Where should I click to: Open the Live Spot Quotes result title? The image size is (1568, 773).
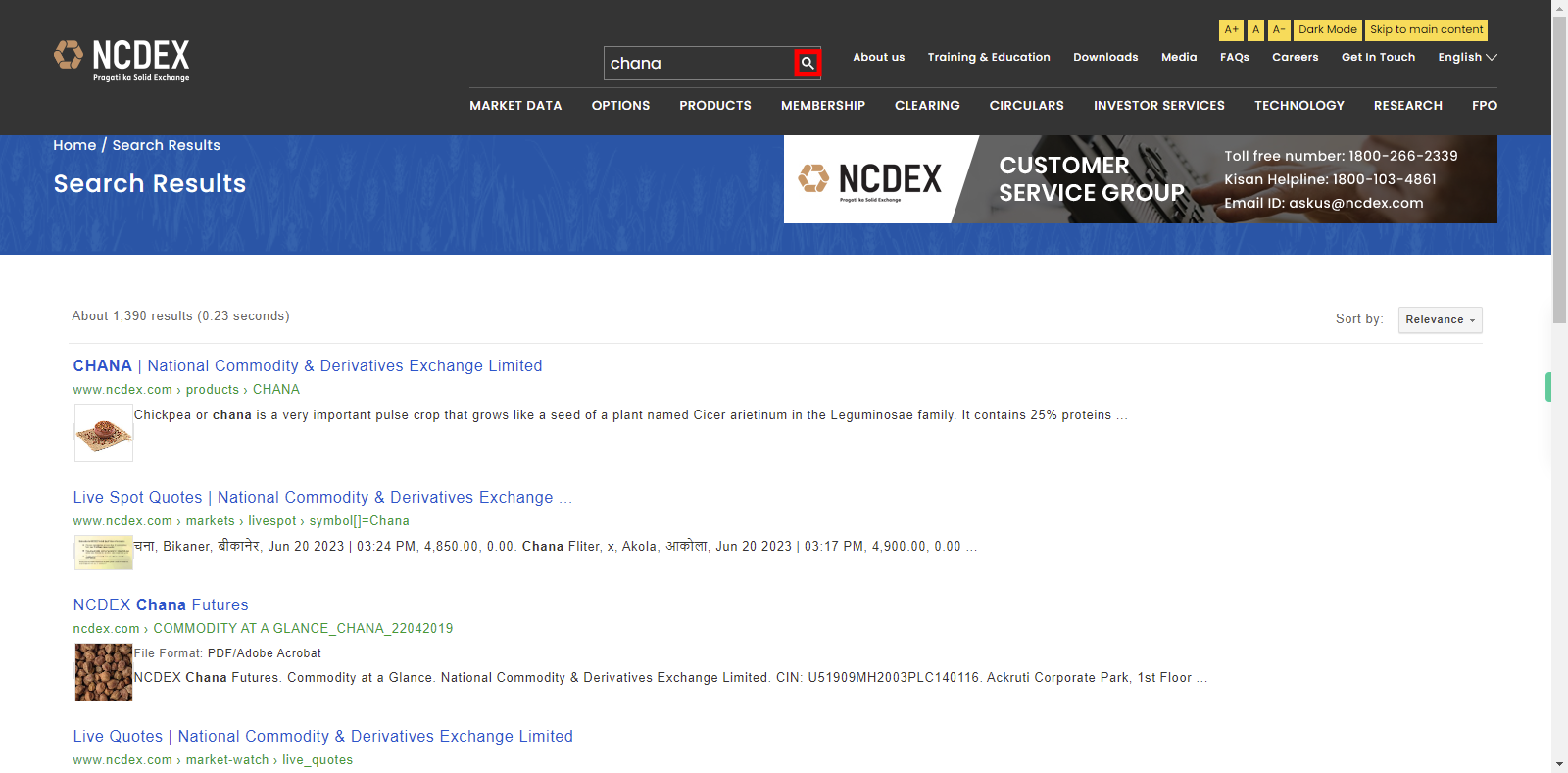click(322, 497)
